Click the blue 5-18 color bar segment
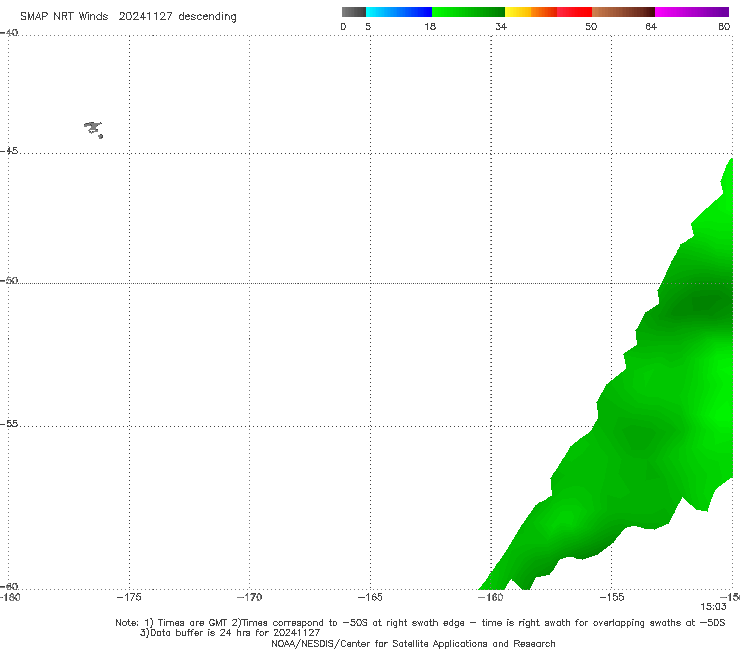740x650 pixels. click(x=399, y=12)
